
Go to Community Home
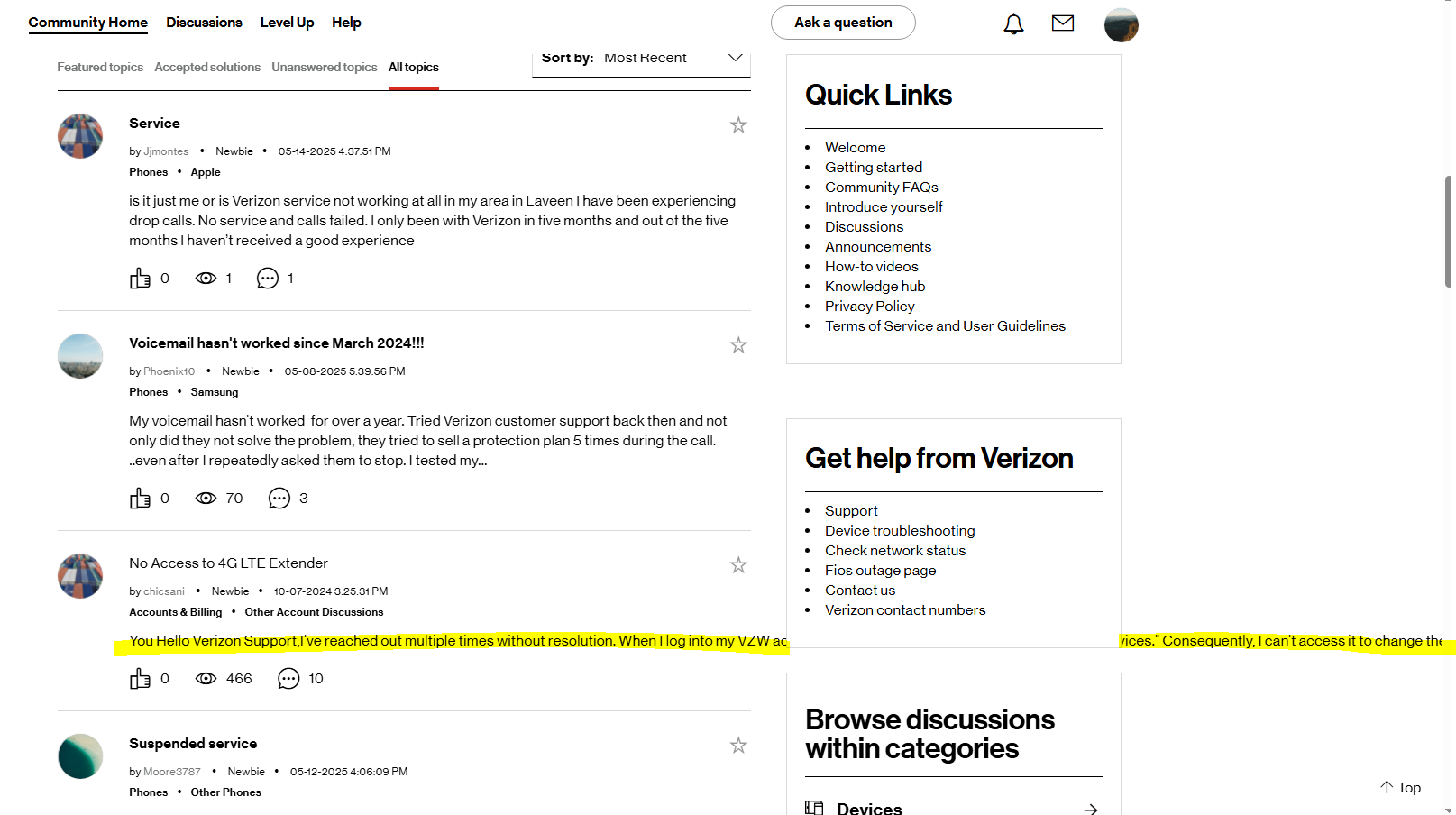(x=88, y=23)
